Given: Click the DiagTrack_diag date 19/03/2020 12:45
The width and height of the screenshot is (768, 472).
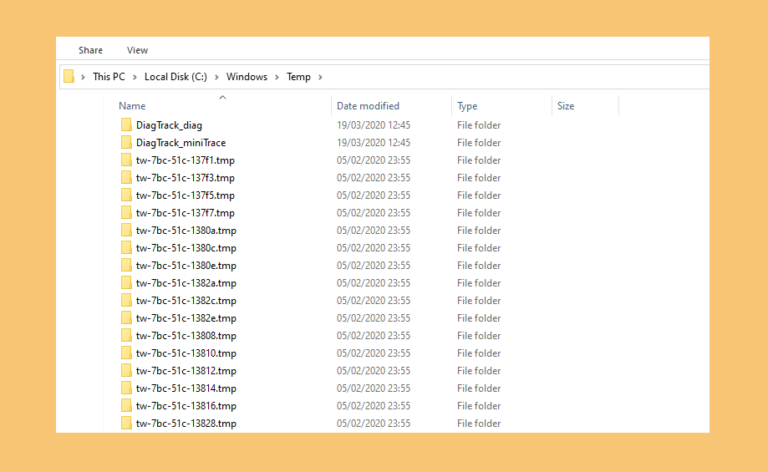Looking at the screenshot, I should point(373,125).
